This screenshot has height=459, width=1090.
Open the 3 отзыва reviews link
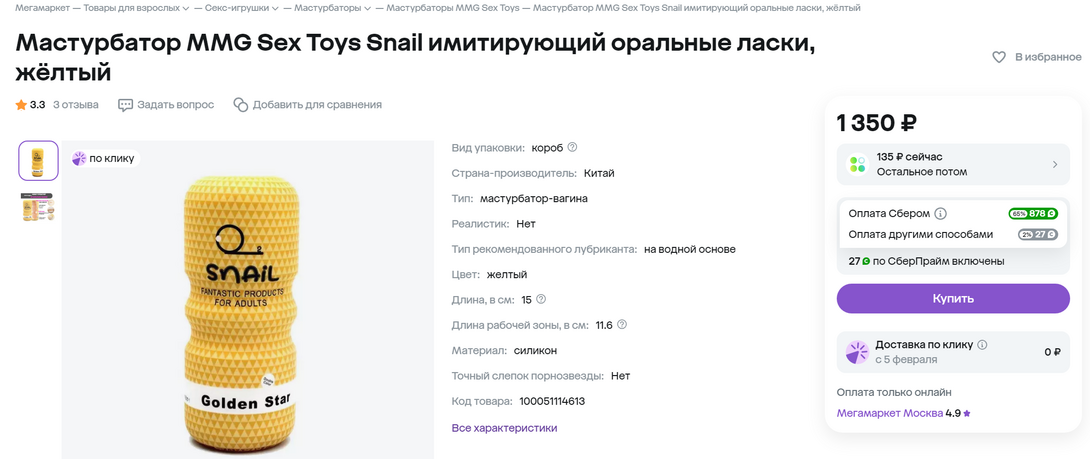click(x=76, y=105)
